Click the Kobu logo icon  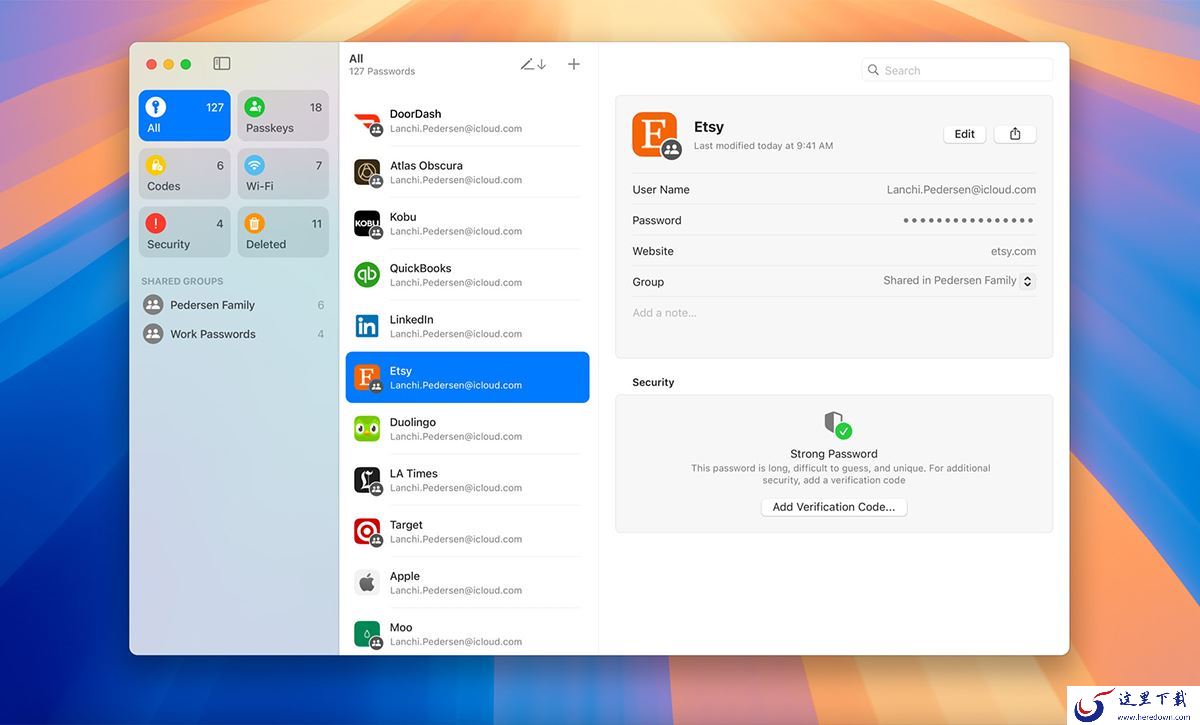pyautogui.click(x=367, y=223)
